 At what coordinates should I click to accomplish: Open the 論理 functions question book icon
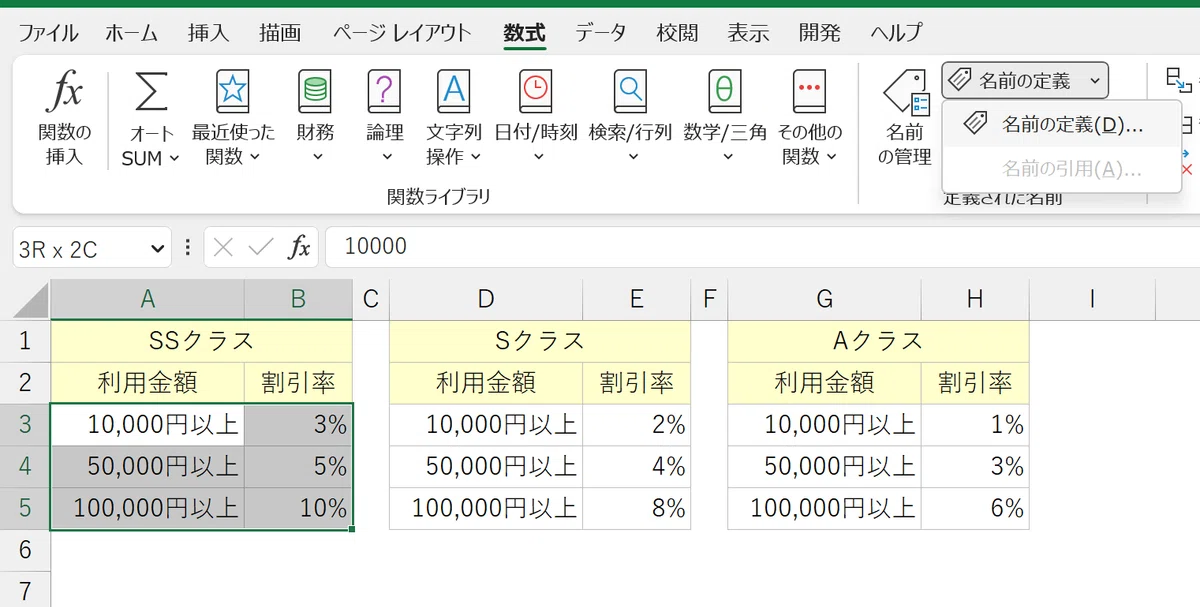point(384,92)
